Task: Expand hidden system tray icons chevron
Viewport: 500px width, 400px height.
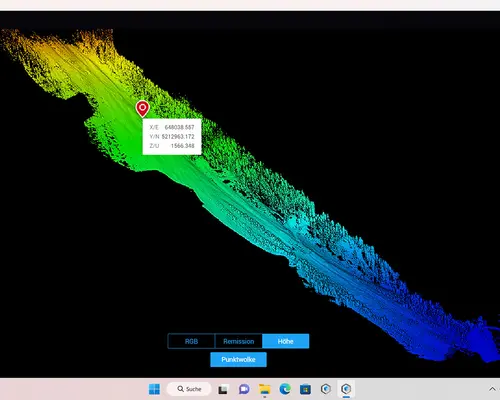Action: click(492, 389)
